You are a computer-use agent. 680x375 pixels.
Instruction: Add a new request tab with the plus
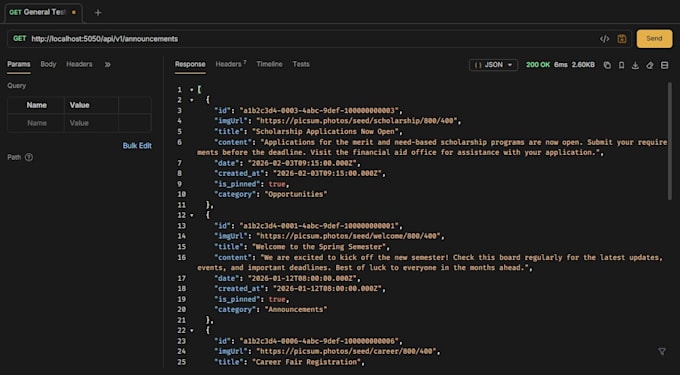98,13
